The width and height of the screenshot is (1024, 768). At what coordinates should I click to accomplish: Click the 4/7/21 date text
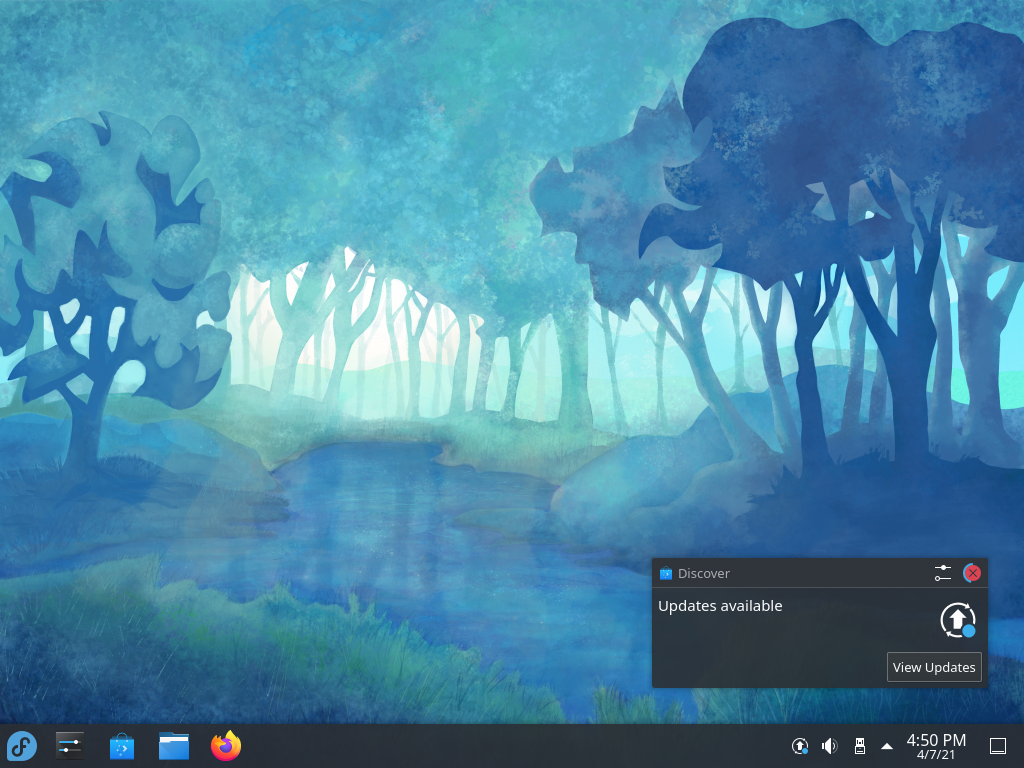(x=936, y=755)
